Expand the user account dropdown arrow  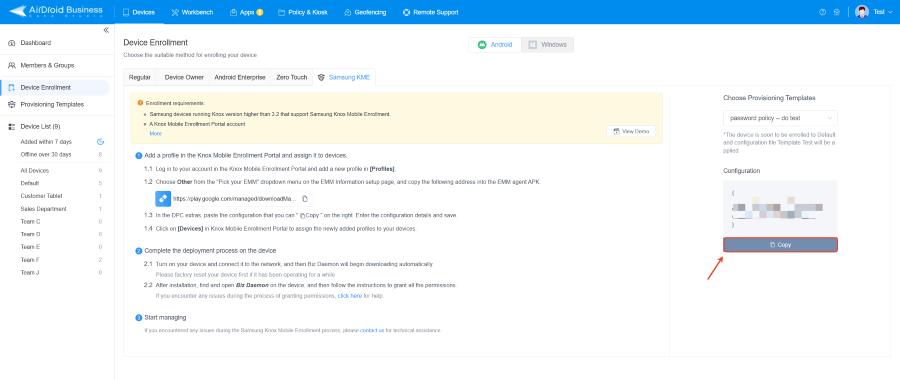891,12
